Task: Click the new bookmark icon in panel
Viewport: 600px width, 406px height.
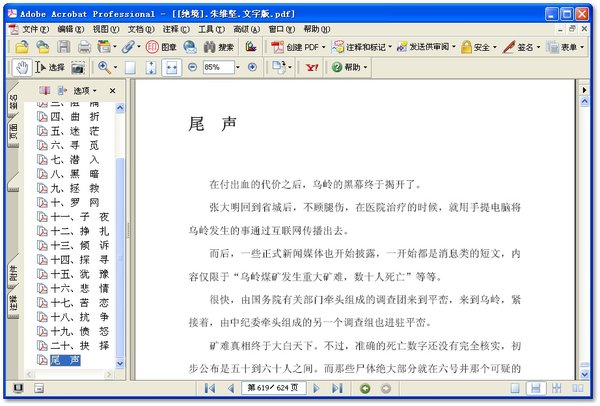Action: pyautogui.click(x=44, y=91)
